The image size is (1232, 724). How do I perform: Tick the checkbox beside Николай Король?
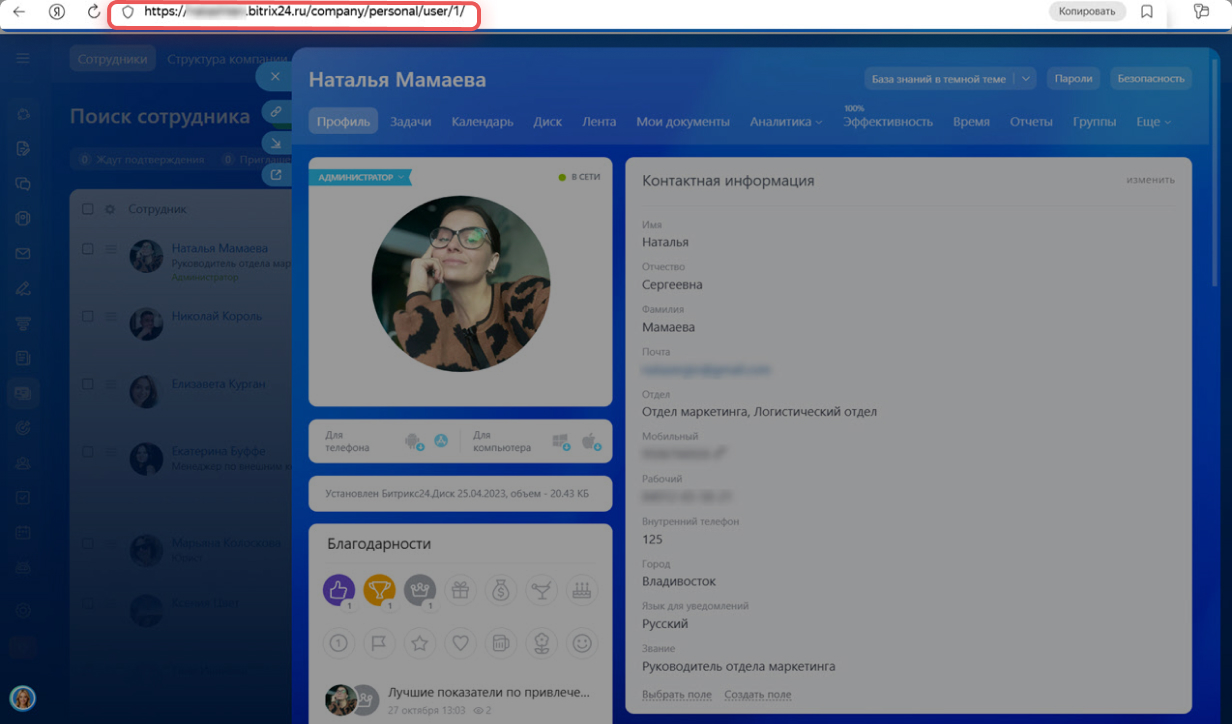coord(88,316)
